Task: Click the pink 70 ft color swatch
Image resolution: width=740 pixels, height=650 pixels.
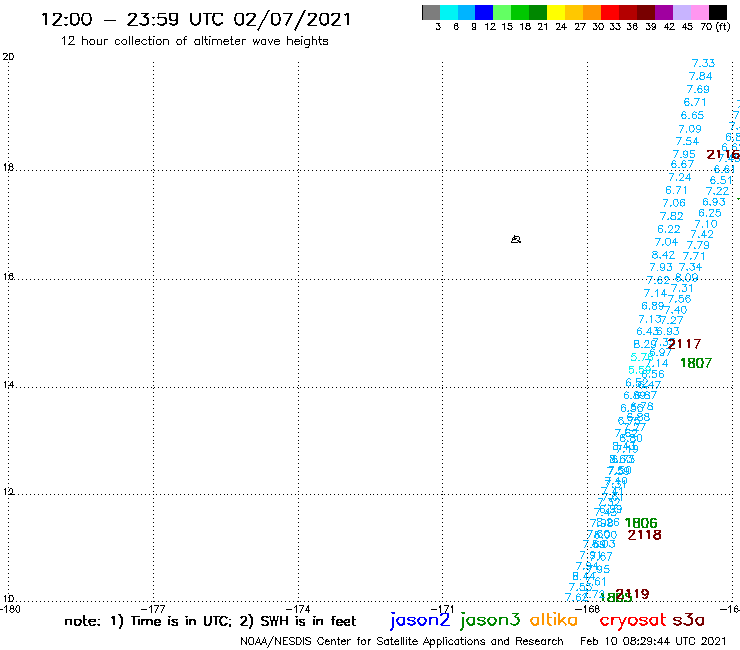Action: point(698,12)
